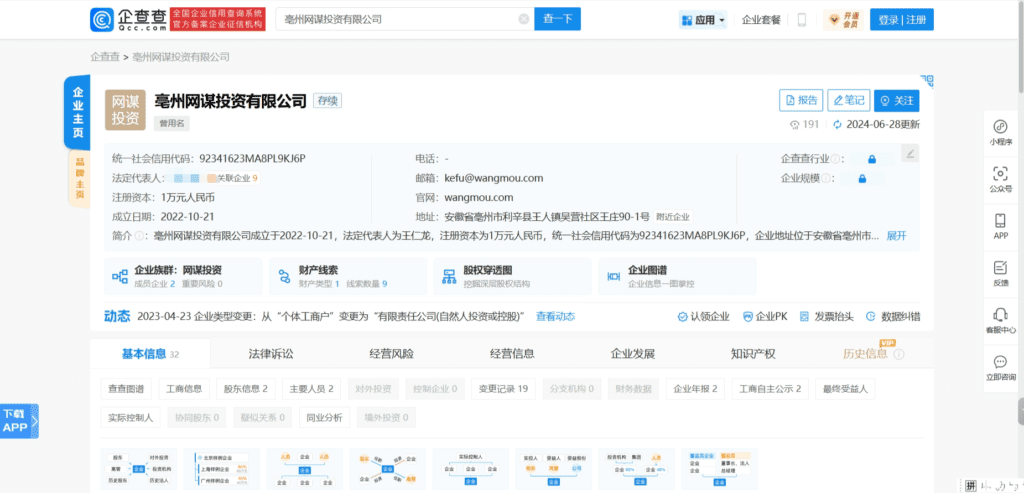Click 数据纠错 link
This screenshot has height=493, width=1024.
click(x=893, y=317)
